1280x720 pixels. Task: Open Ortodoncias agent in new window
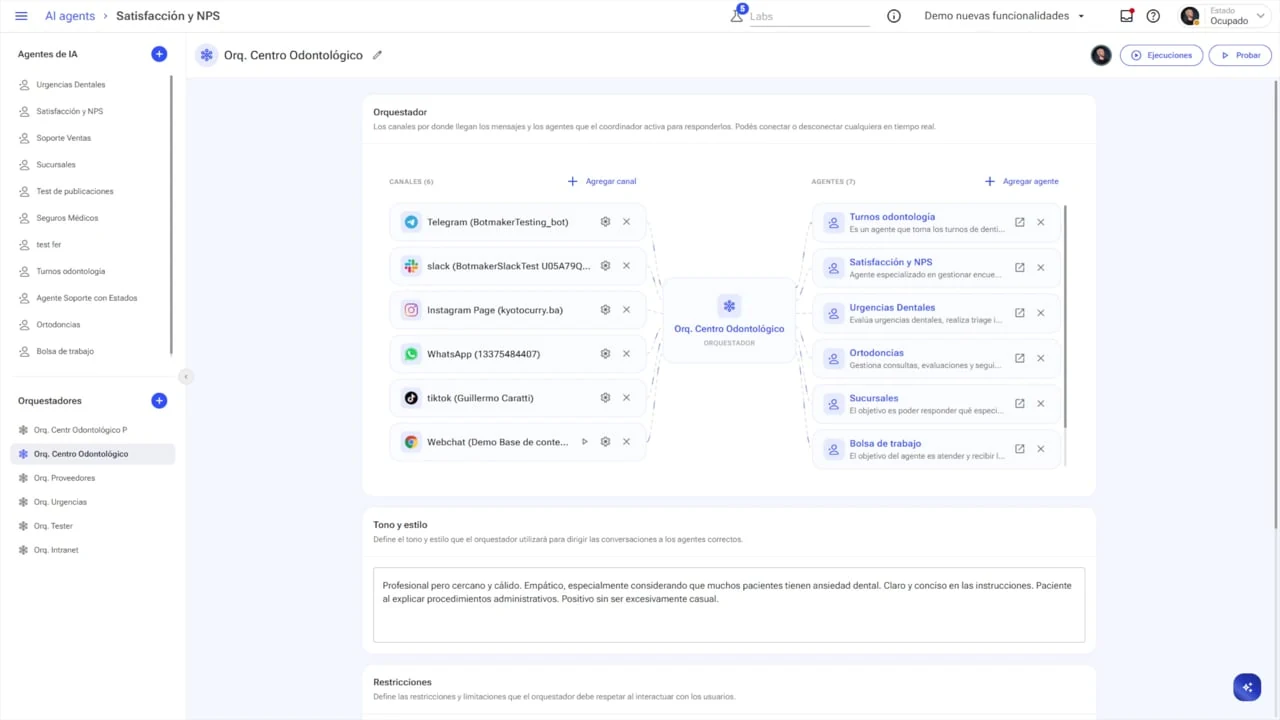[1019, 358]
